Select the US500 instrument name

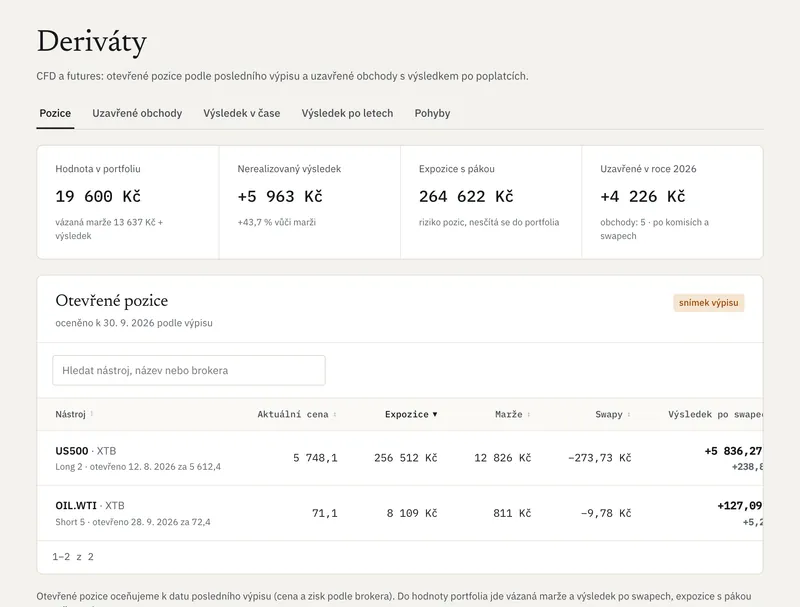[x=72, y=451]
